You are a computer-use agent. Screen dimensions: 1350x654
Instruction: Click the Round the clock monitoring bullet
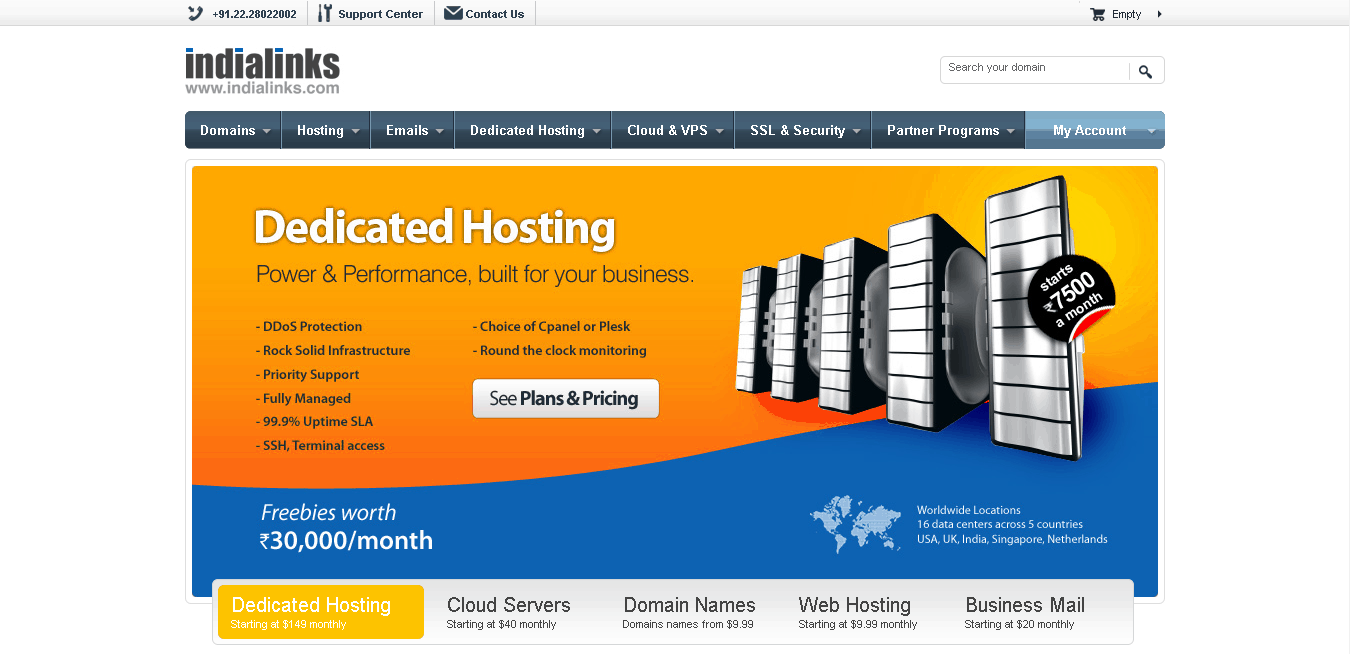pos(560,350)
